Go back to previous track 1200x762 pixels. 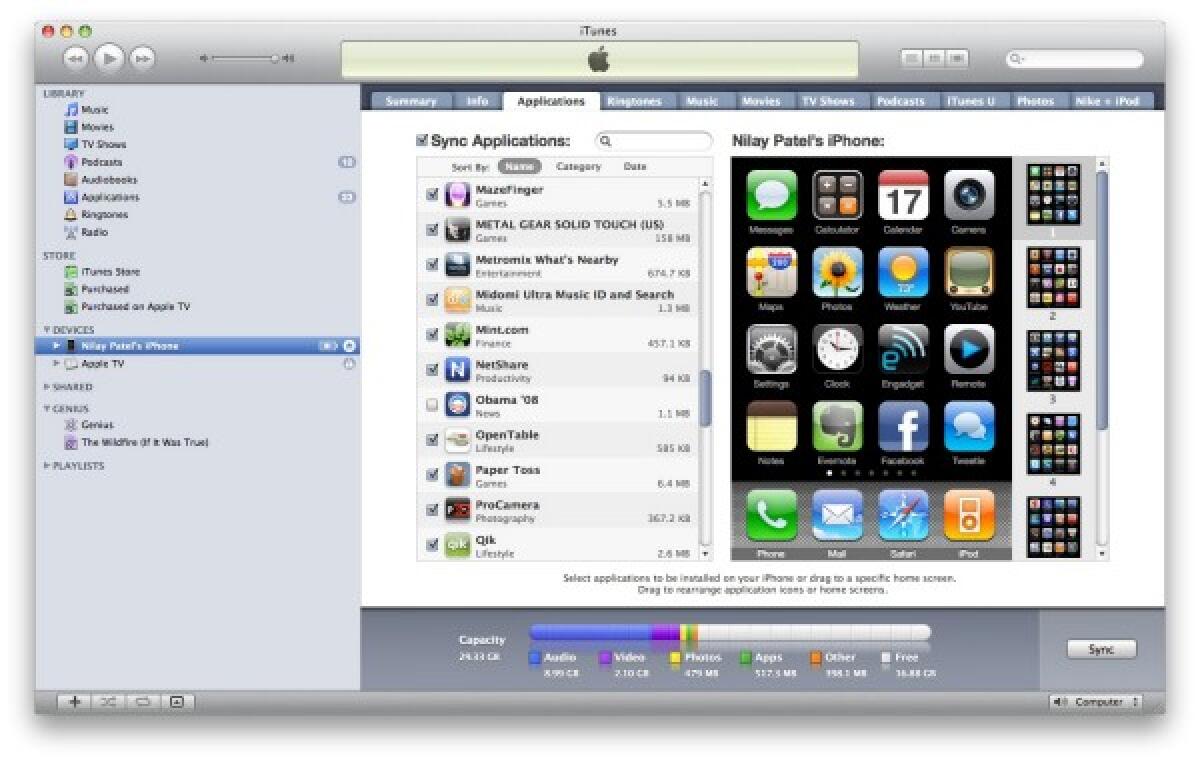tap(76, 59)
